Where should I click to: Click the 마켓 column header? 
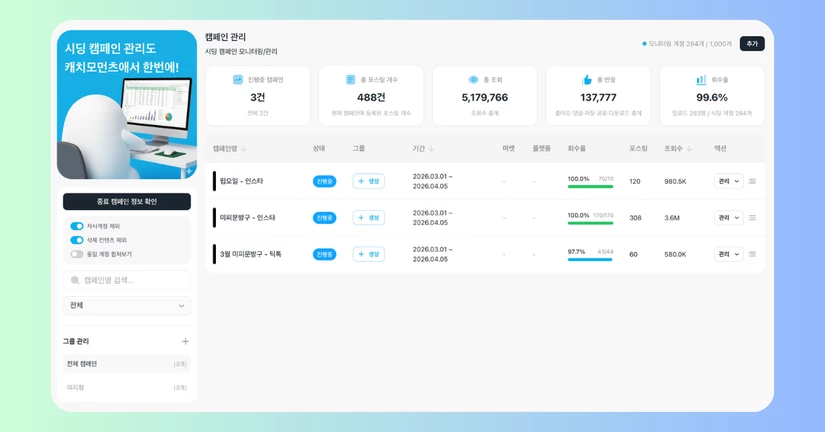(508, 149)
